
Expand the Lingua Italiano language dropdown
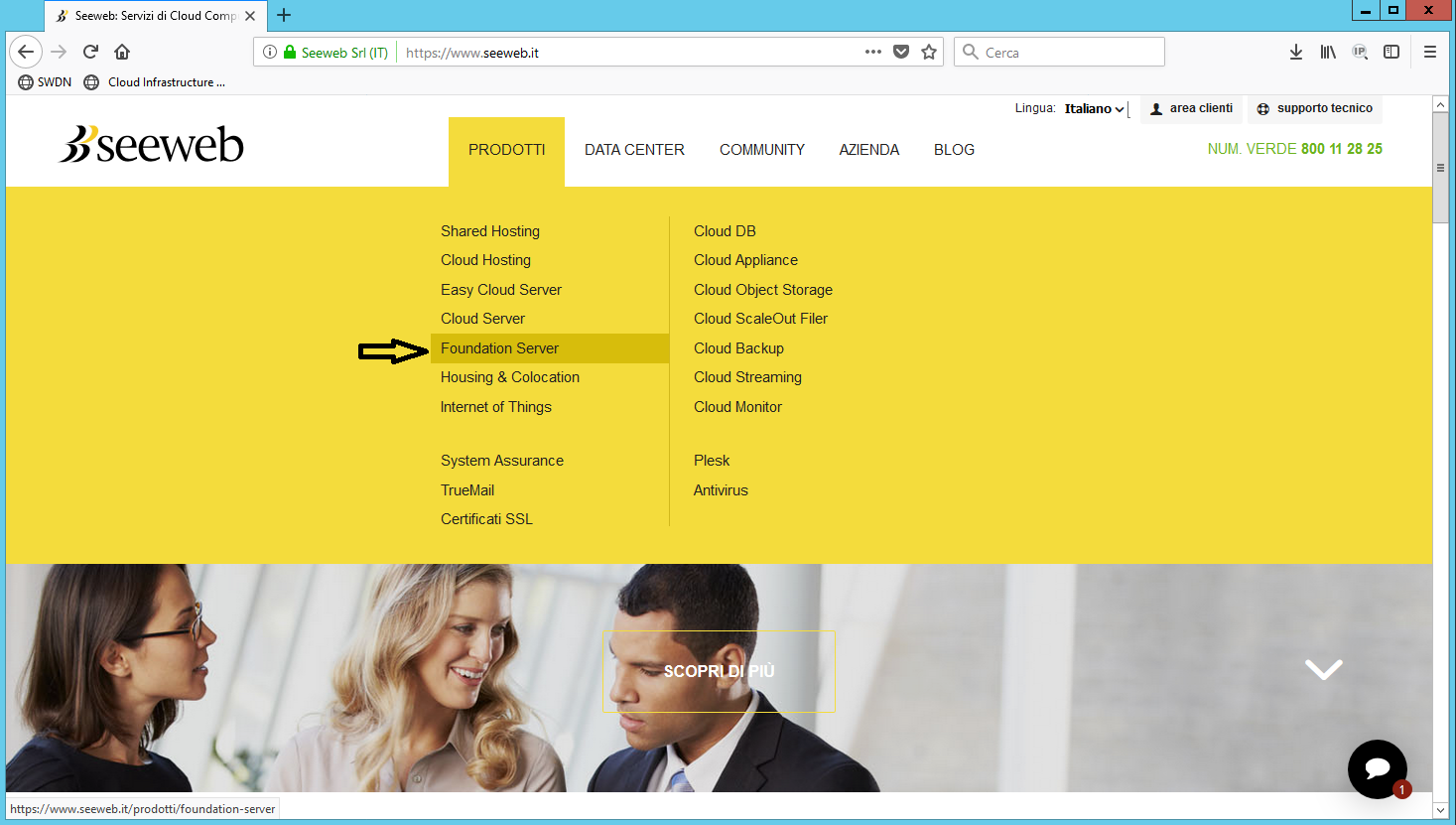[1095, 109]
